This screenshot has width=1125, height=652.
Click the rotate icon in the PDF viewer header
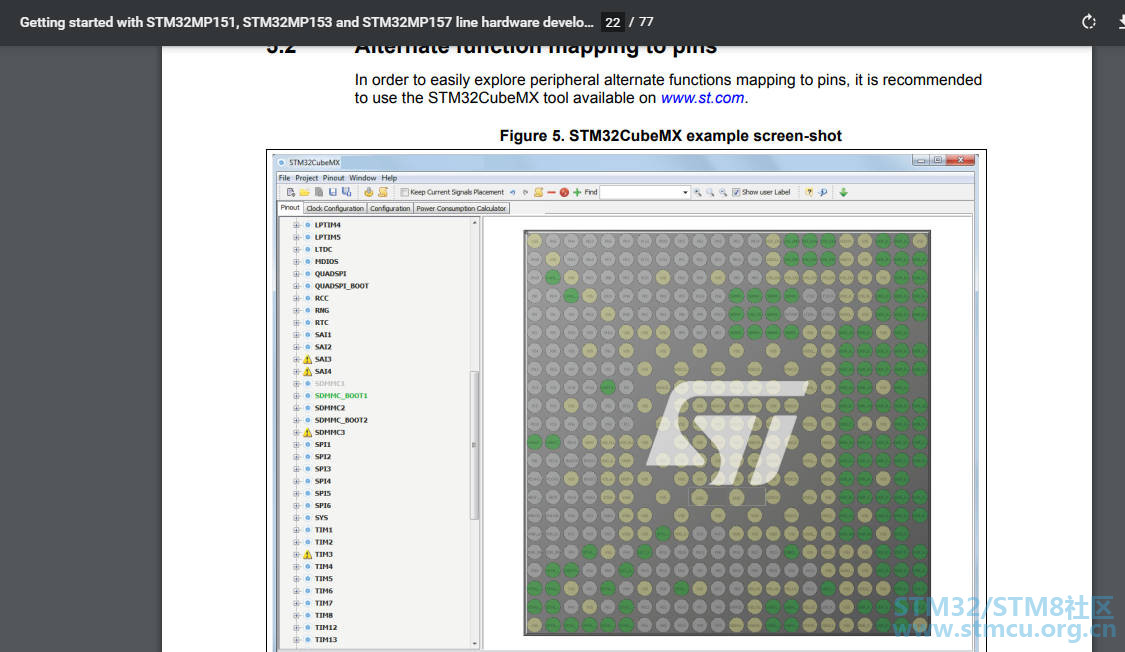(1088, 22)
